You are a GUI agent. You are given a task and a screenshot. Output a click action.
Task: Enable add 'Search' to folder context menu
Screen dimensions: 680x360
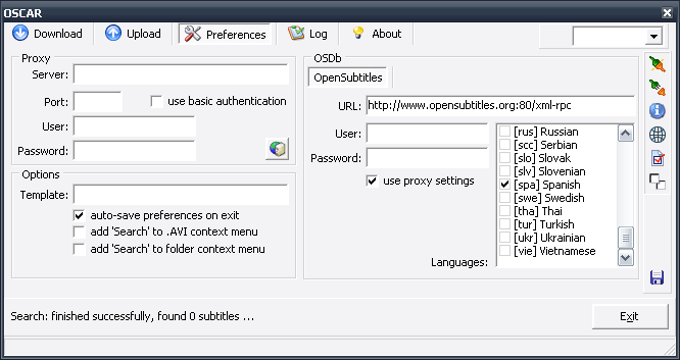[x=79, y=249]
